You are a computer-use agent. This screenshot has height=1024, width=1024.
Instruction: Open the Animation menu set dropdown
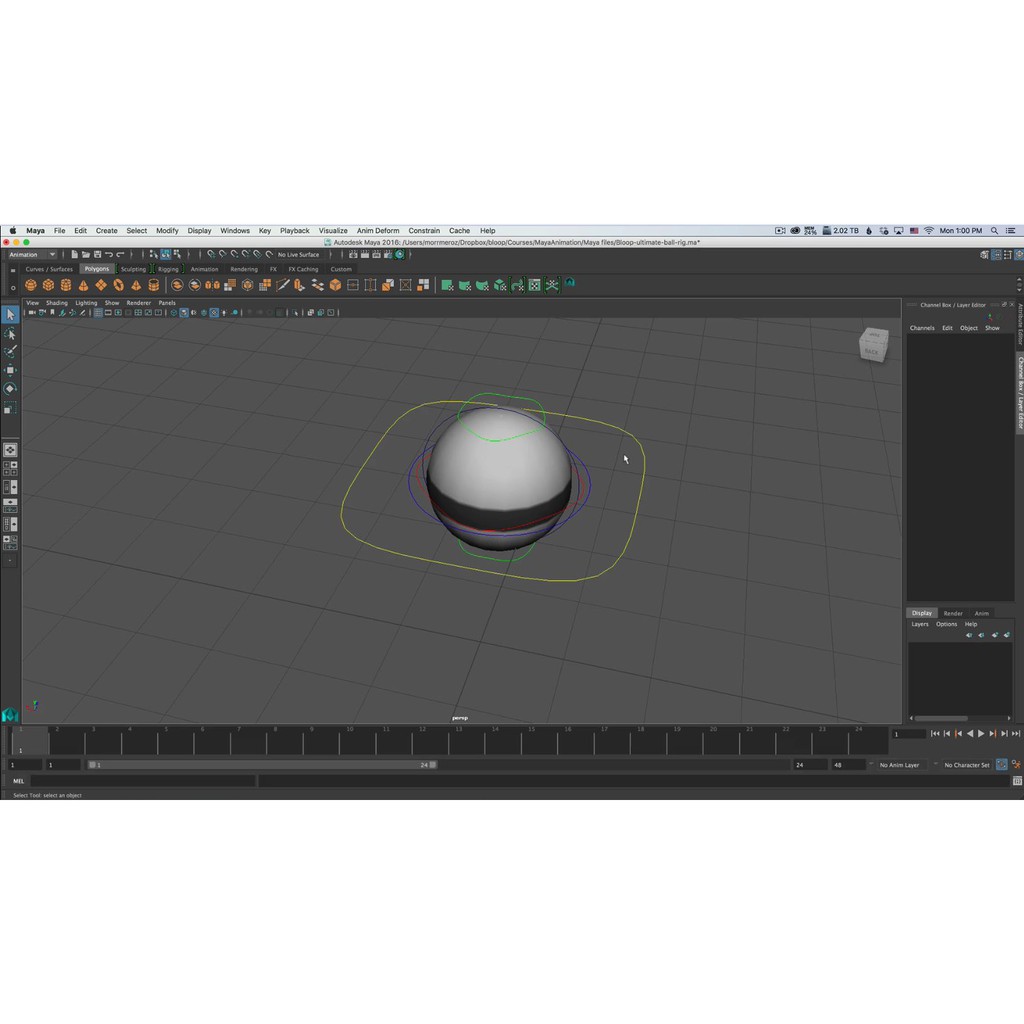click(31, 255)
